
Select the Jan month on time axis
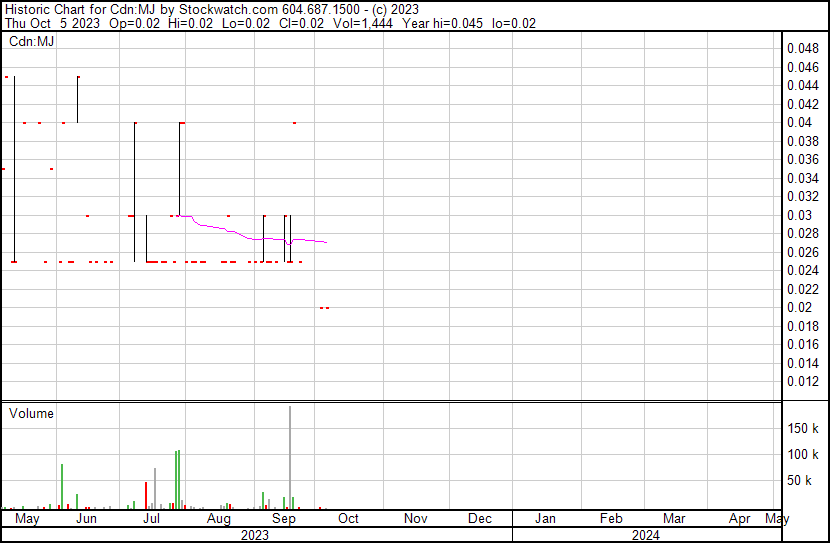[x=545, y=519]
